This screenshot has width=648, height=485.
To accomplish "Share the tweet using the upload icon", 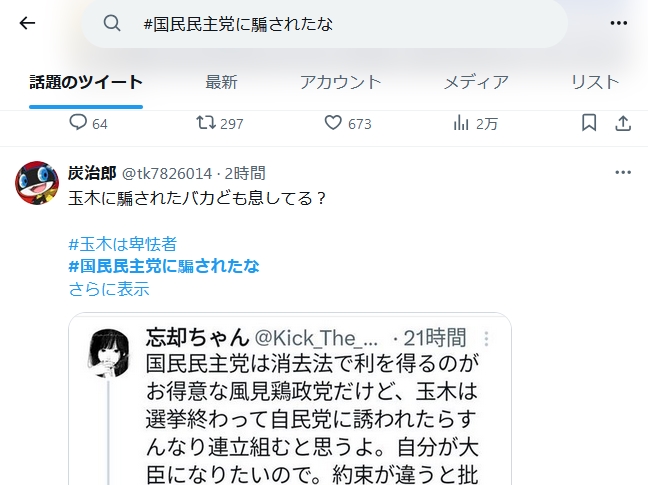I will [623, 123].
